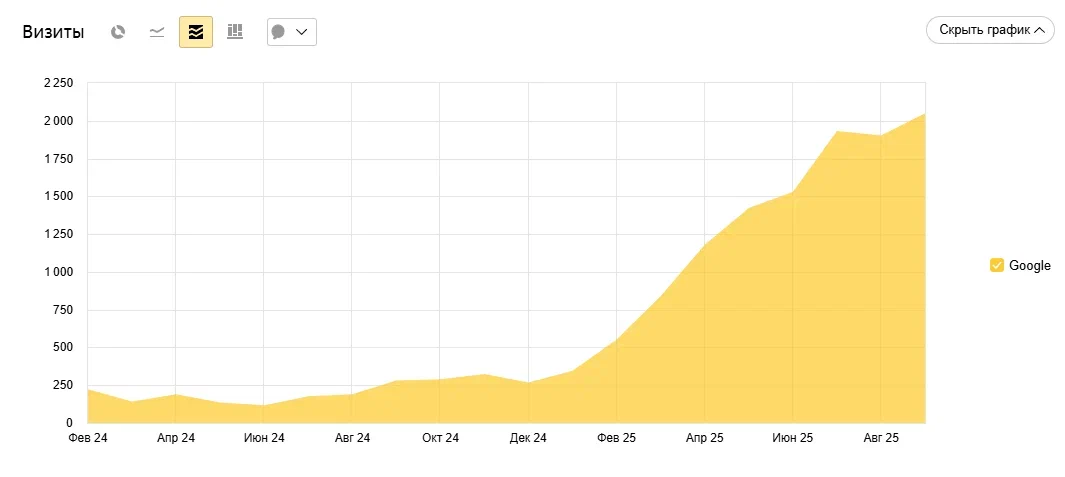The height and width of the screenshot is (477, 1065).
Task: Click the chart peak at the right edge
Action: pos(923,115)
